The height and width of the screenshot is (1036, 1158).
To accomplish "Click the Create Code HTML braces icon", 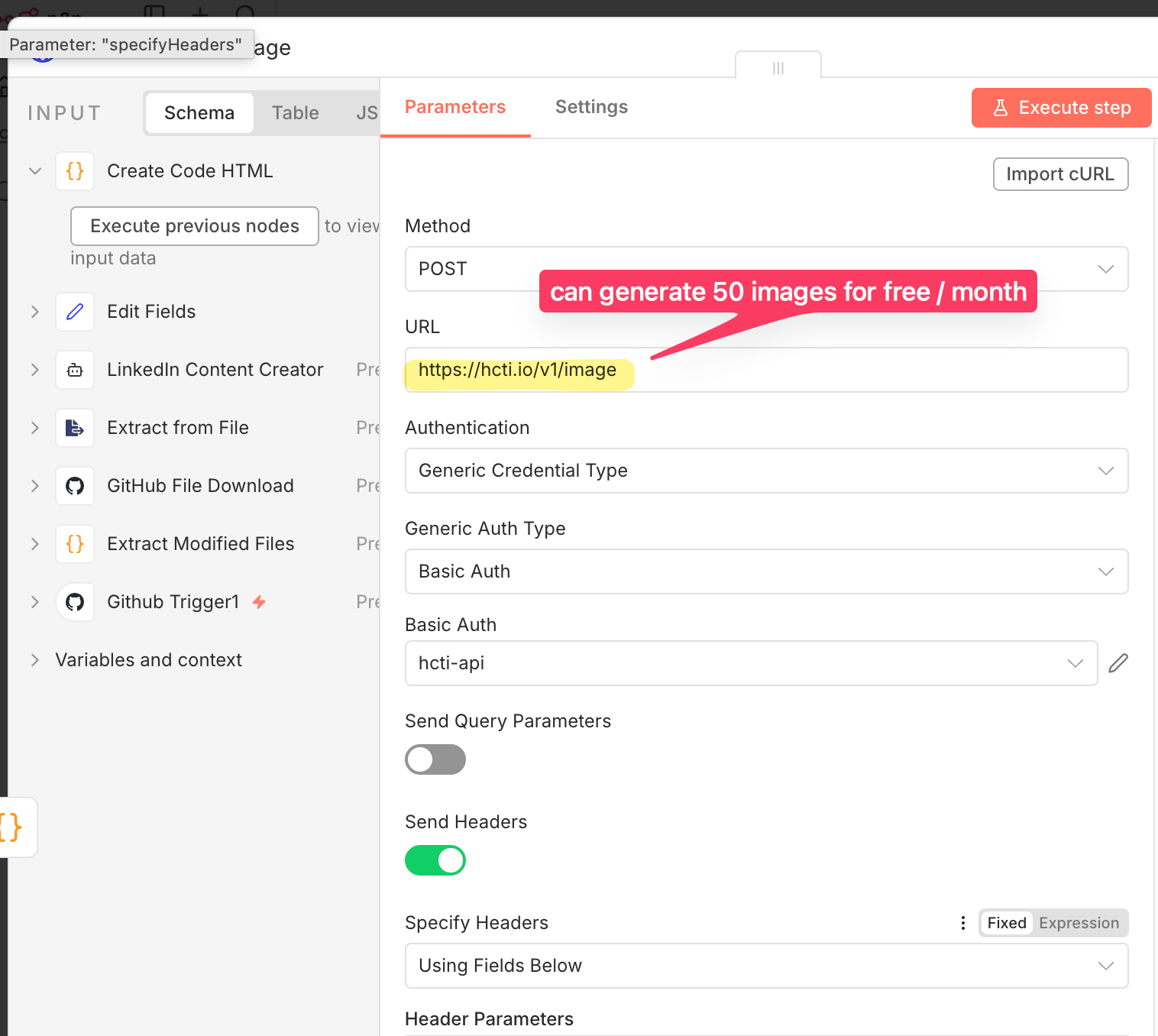I will (x=74, y=171).
